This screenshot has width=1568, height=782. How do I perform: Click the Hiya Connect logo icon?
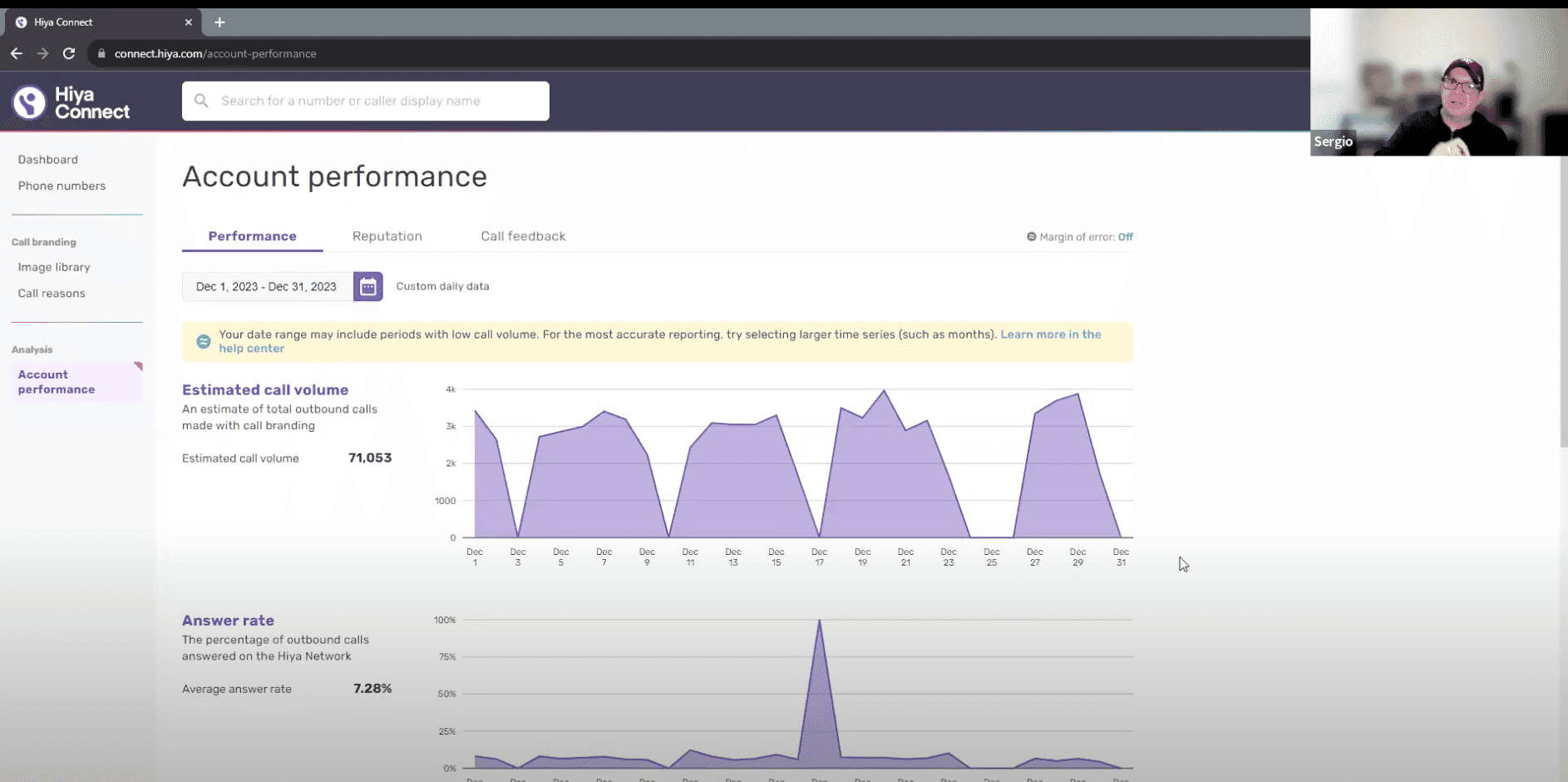[x=29, y=102]
